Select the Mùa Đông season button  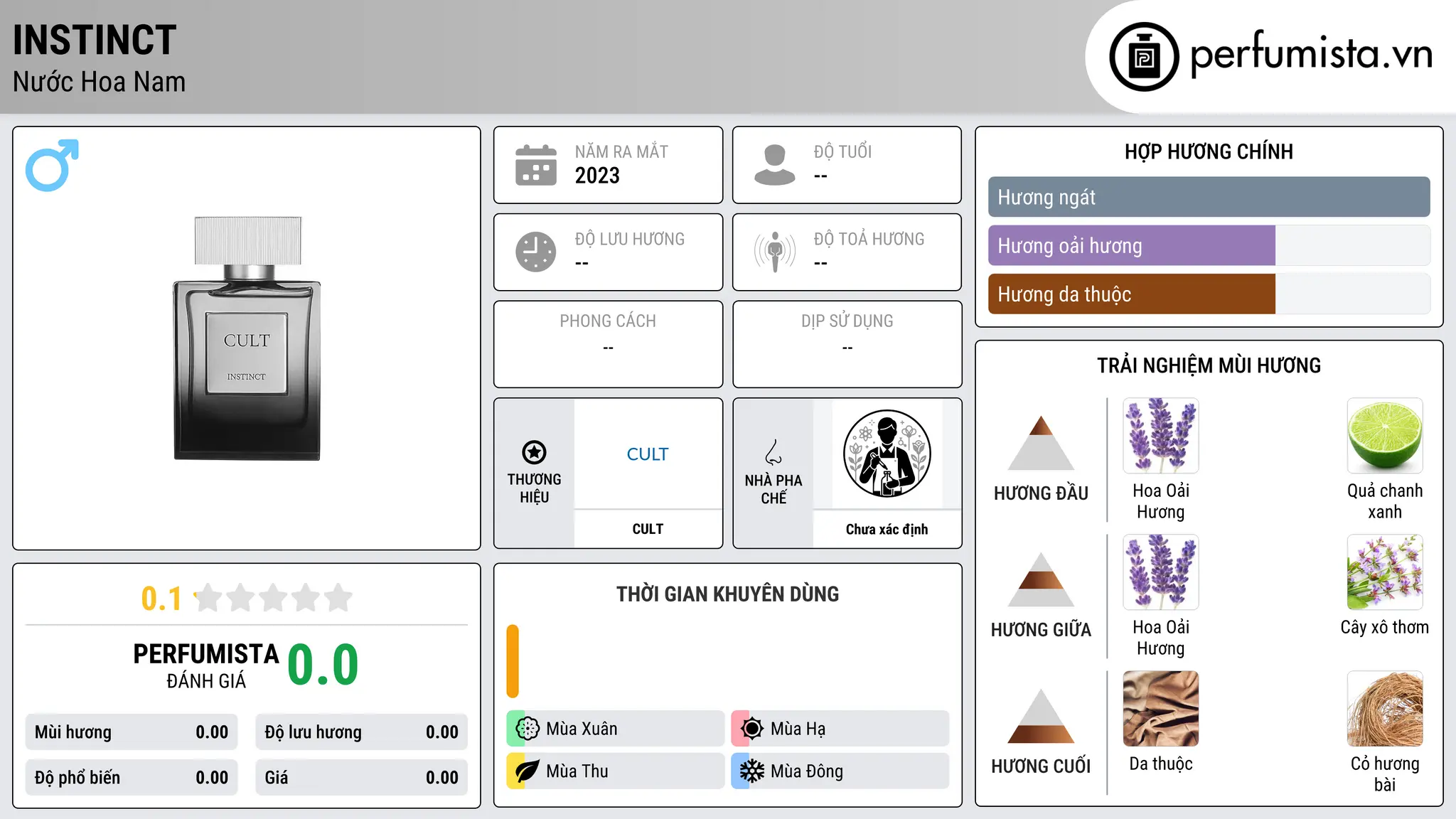840,771
